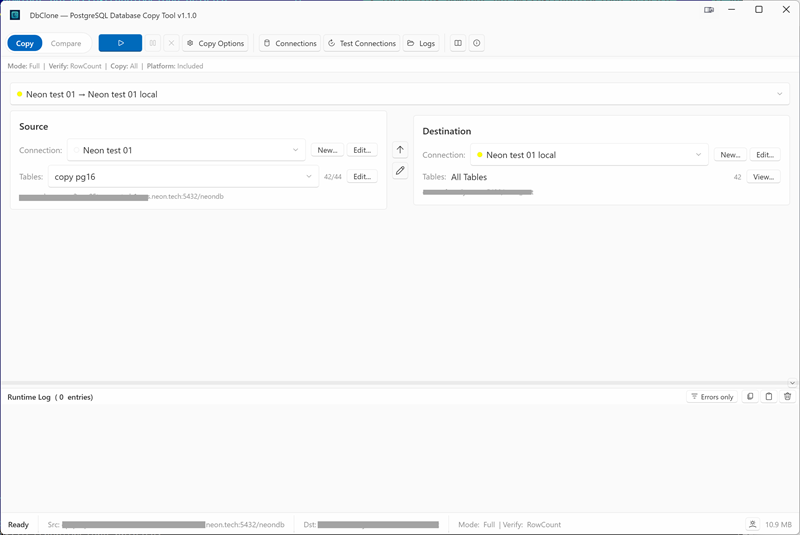Click the 'All Tables' text in Destination
800x535 pixels.
(x=469, y=177)
